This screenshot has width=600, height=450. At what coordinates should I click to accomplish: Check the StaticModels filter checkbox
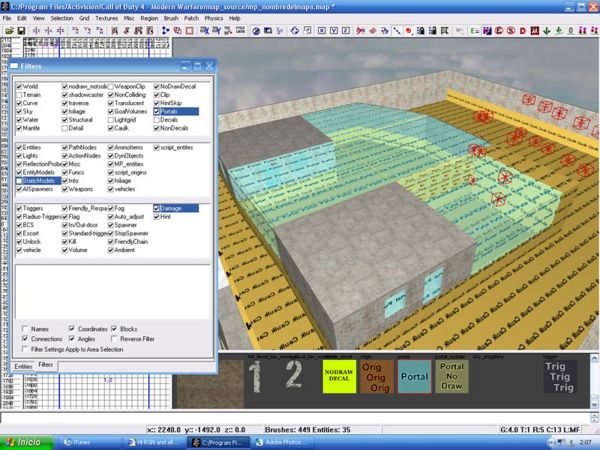pyautogui.click(x=19, y=181)
